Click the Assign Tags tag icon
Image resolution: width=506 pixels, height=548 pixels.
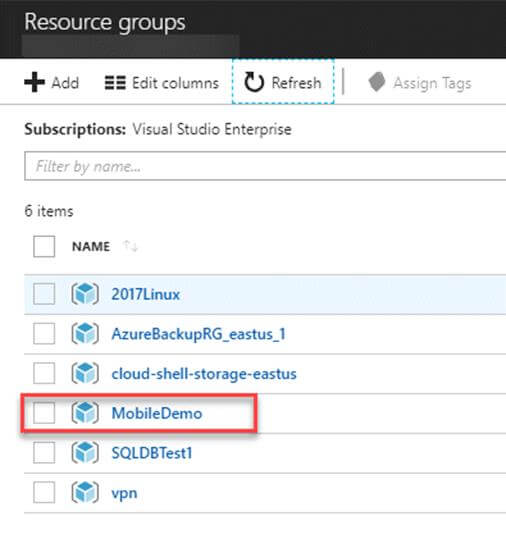coord(377,82)
